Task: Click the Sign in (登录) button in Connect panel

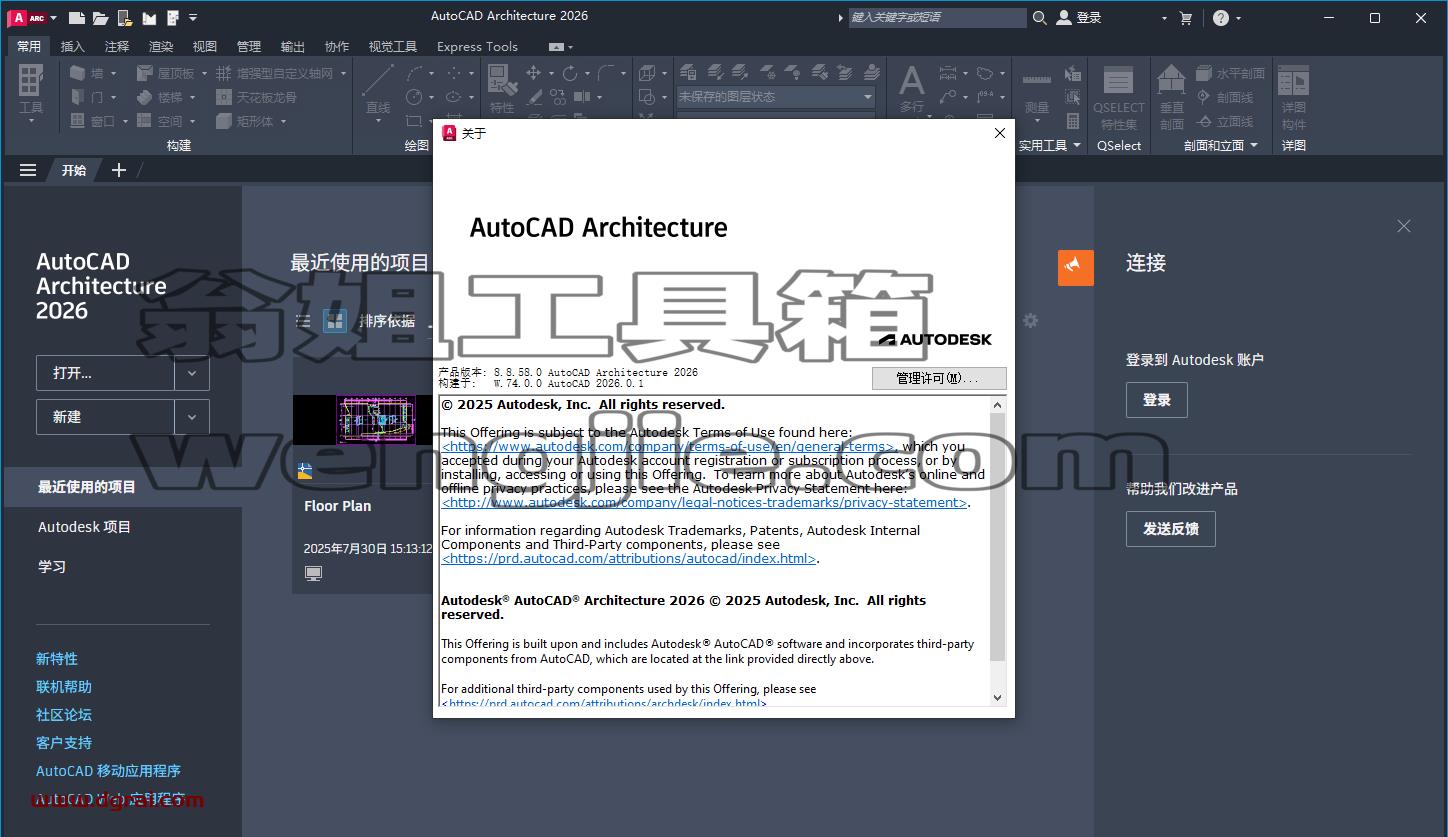Action: (x=1157, y=400)
